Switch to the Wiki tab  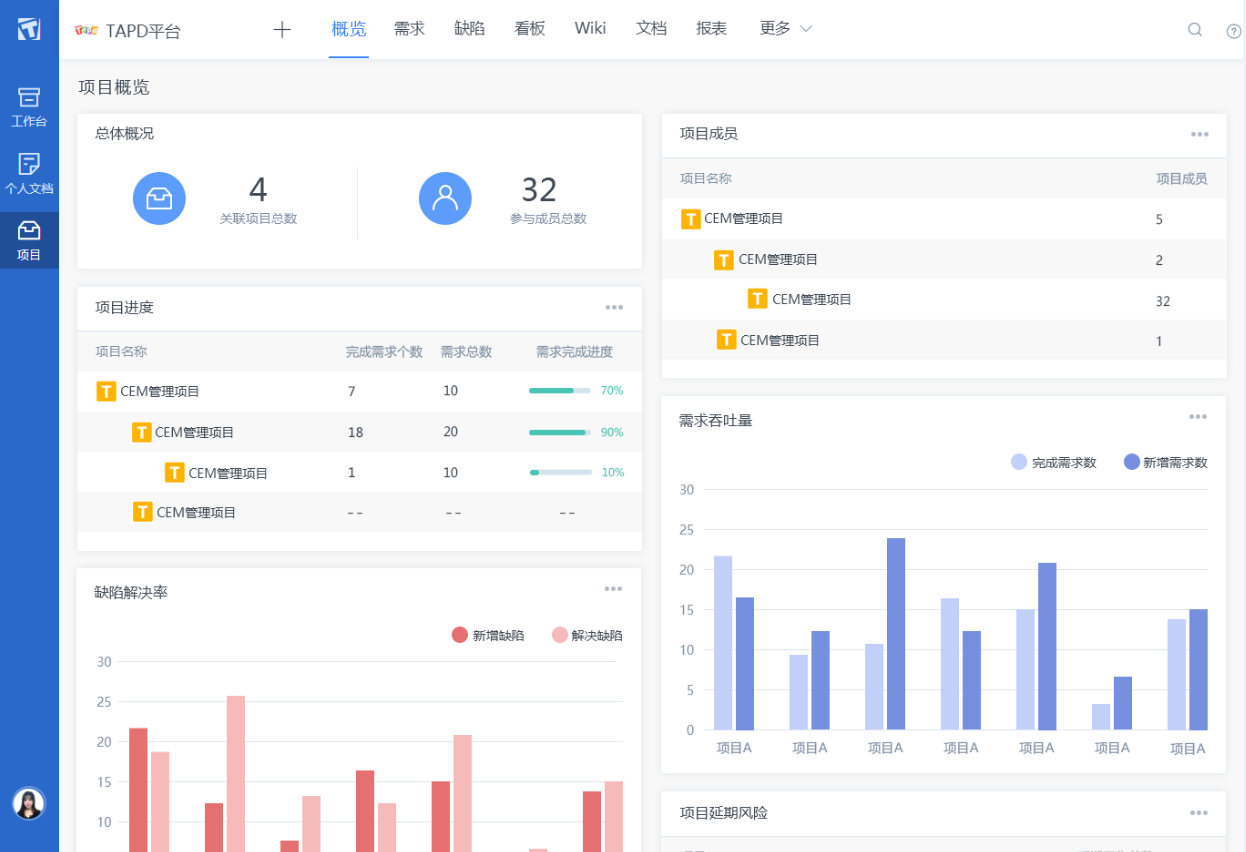[590, 28]
